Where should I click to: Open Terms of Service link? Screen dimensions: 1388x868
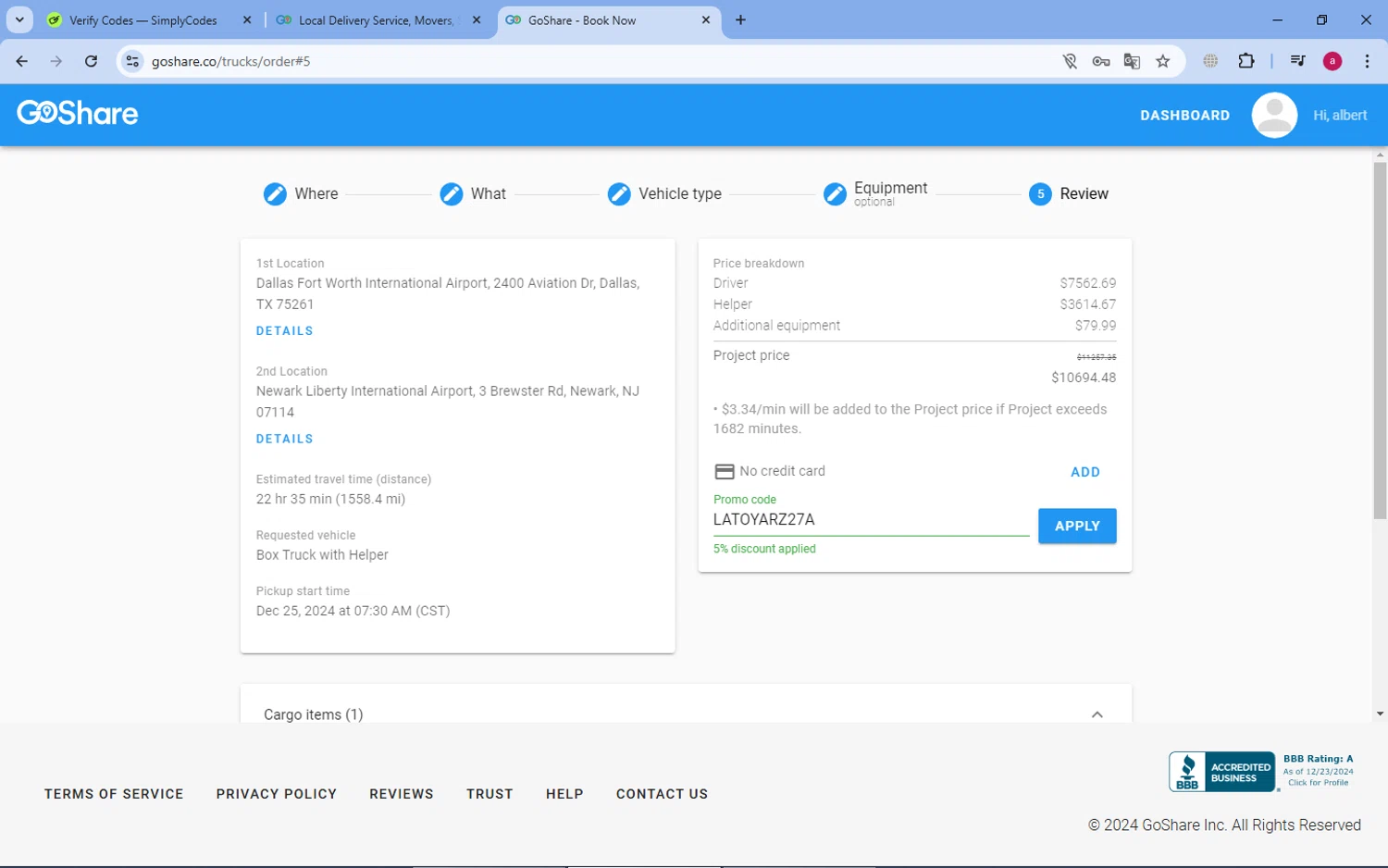click(114, 794)
